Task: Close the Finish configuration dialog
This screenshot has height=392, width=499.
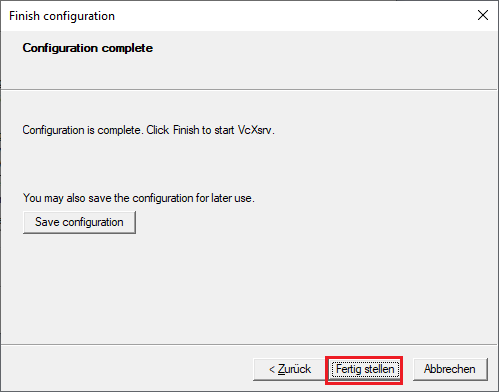Action: (483, 15)
